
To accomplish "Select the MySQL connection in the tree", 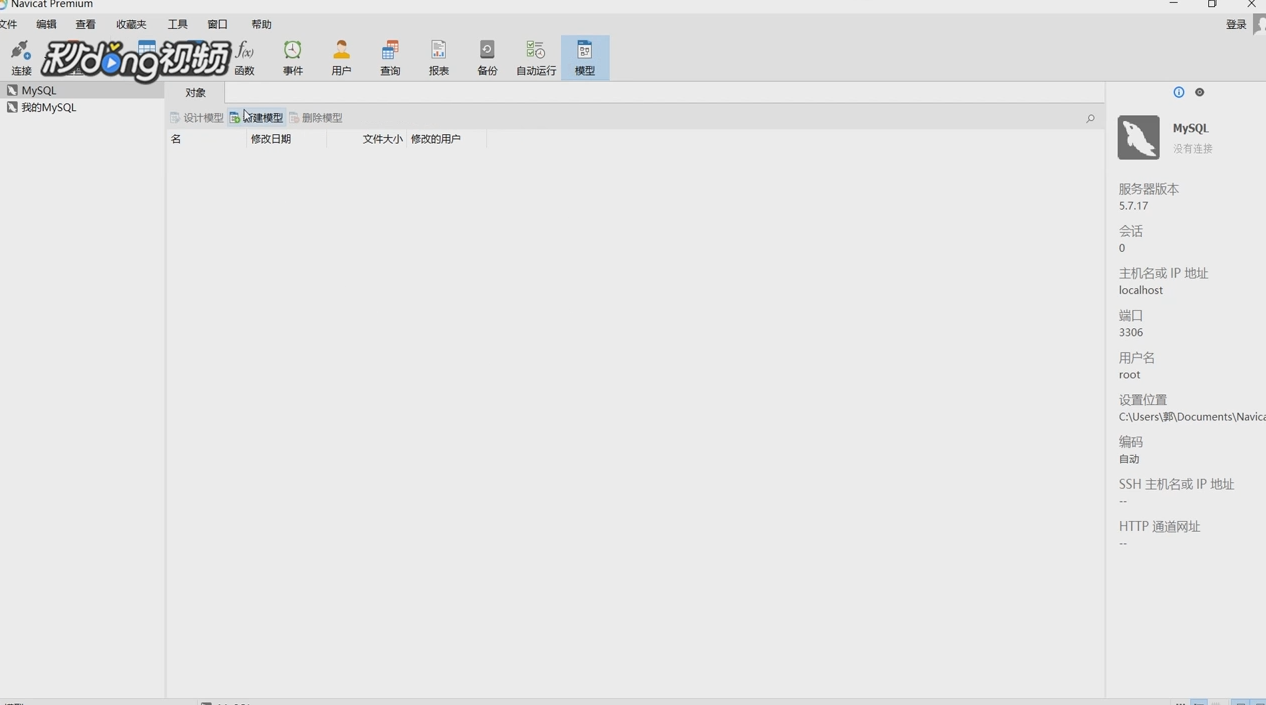I will tap(82, 90).
